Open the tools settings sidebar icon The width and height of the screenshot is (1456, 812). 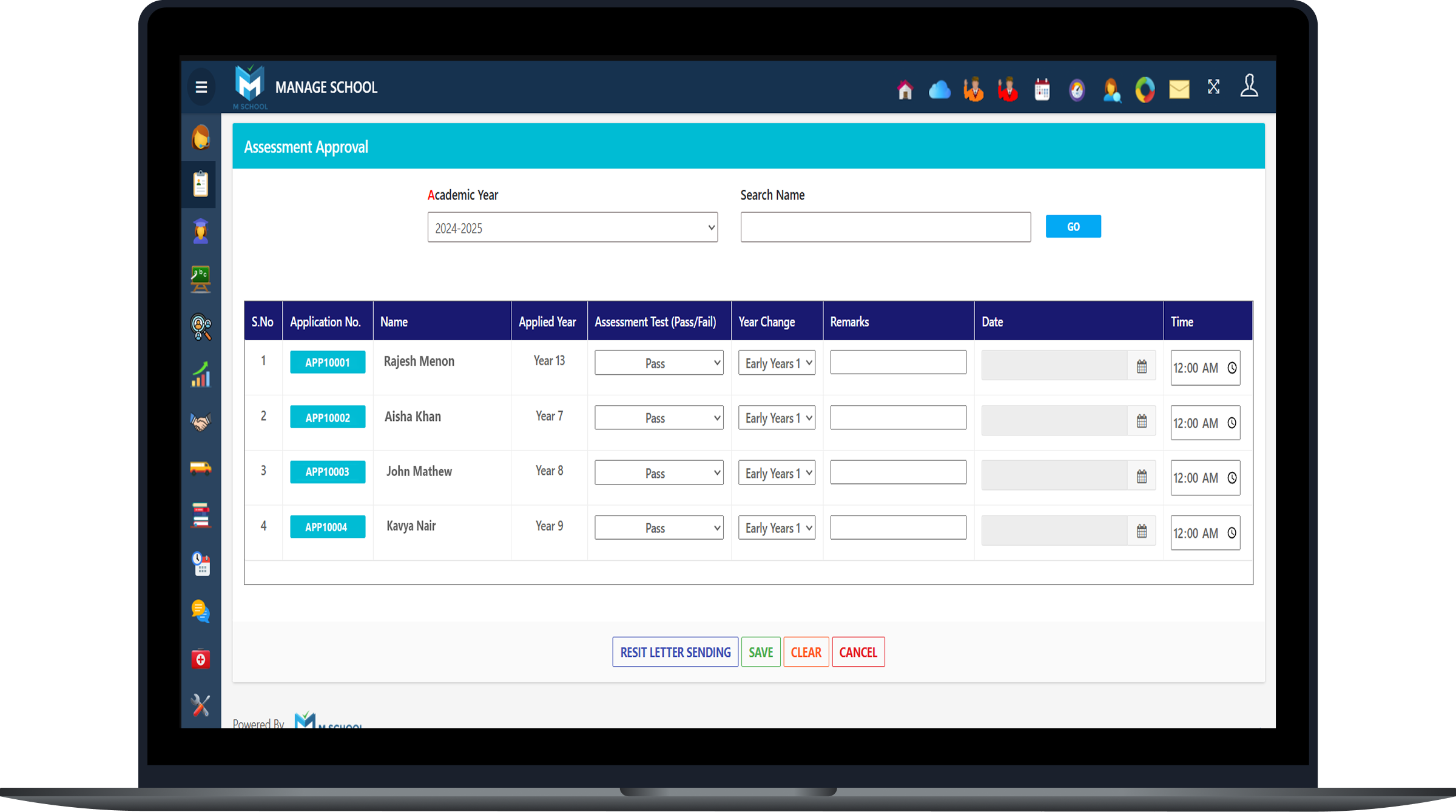[x=201, y=705]
